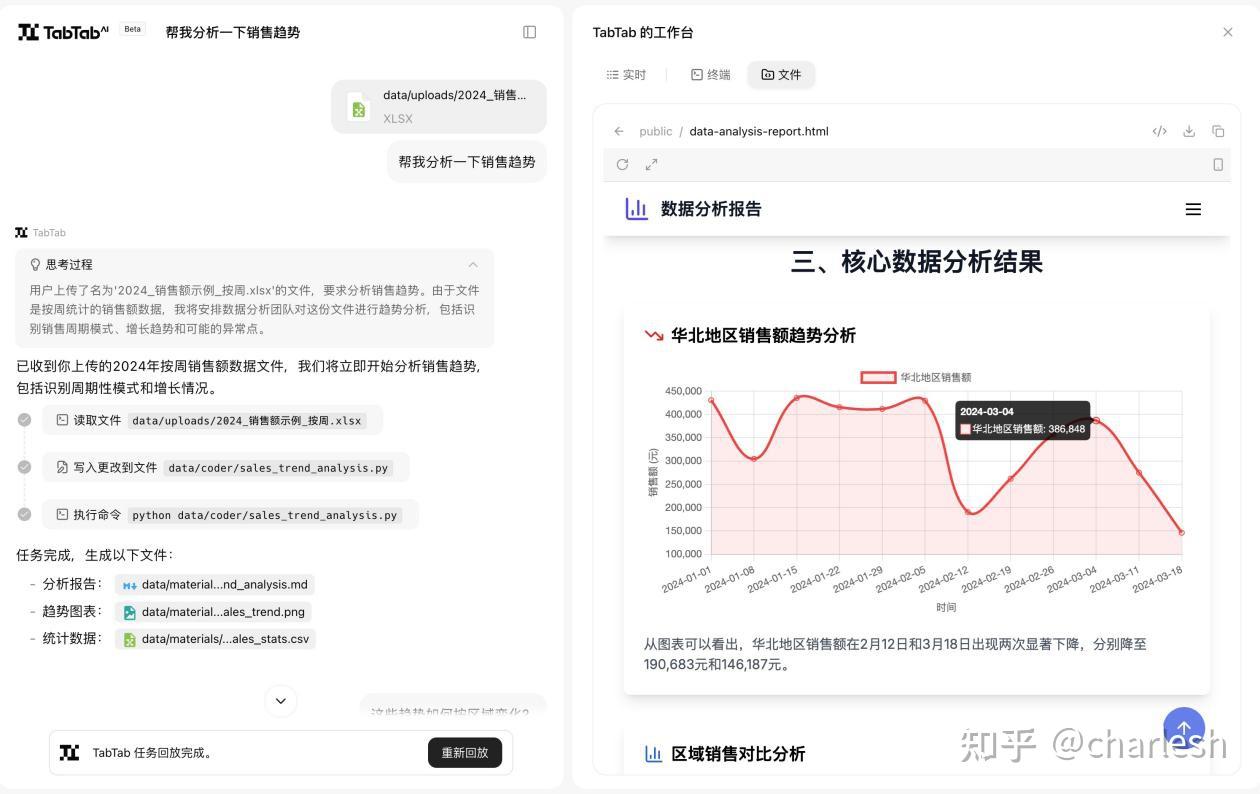Click the scroll-to-top arrow button
1260x794 pixels.
click(x=1184, y=729)
